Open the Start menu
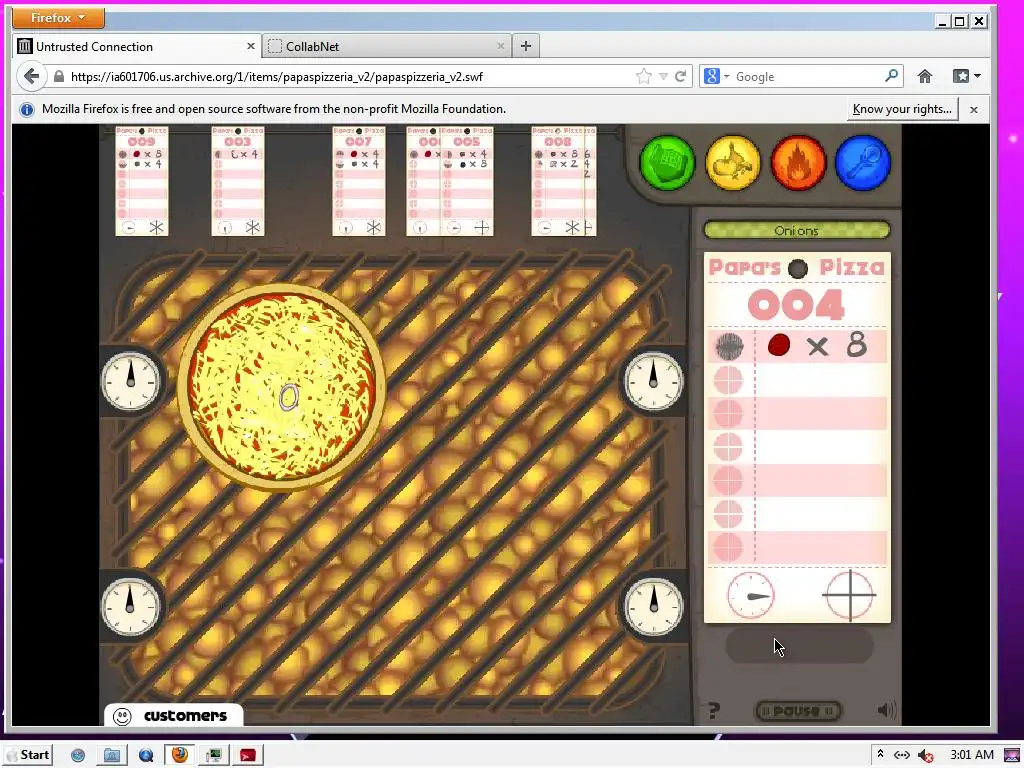Viewport: 1024px width, 768px height. pos(27,755)
